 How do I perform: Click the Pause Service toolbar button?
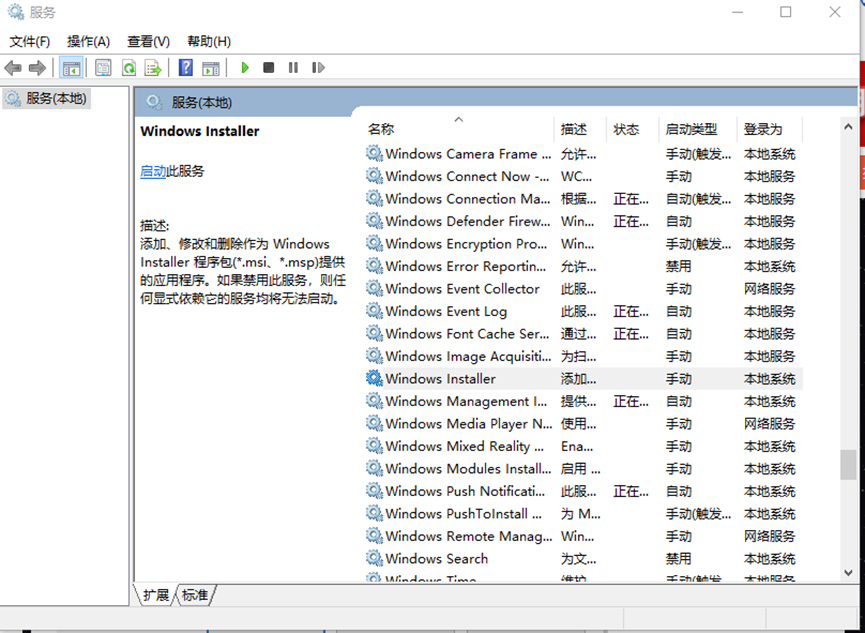[x=293, y=68]
